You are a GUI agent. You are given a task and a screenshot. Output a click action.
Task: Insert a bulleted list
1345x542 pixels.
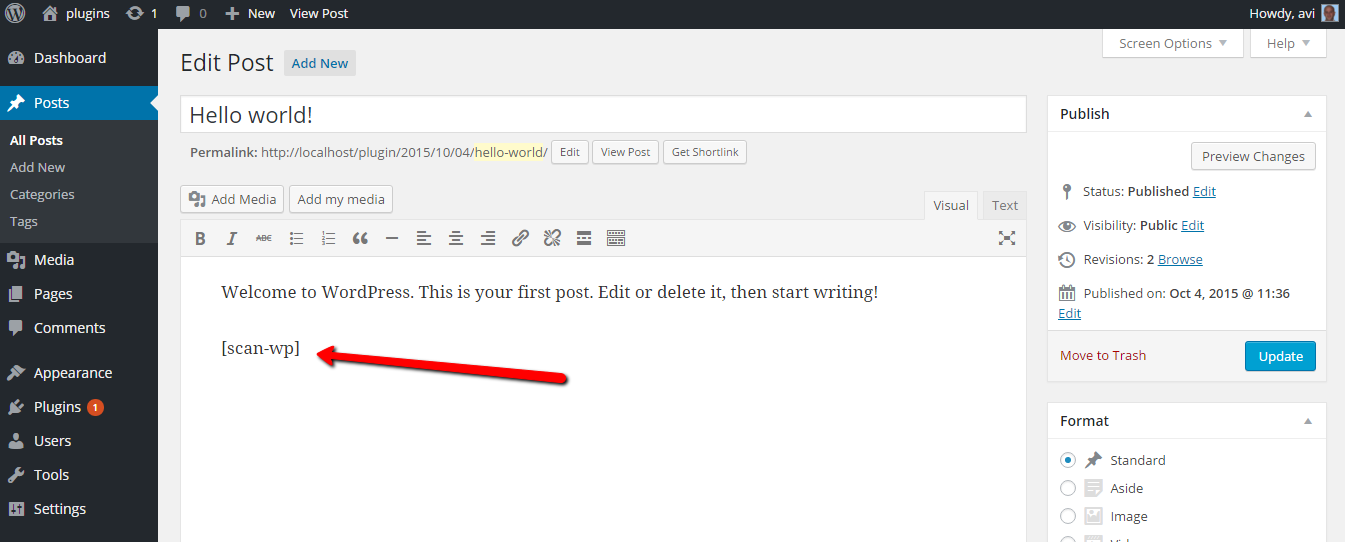point(296,238)
